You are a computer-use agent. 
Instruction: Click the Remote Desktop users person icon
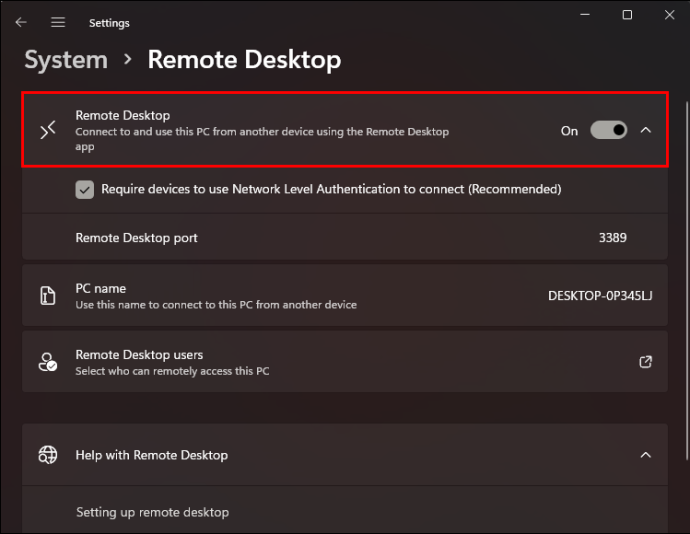(48, 362)
